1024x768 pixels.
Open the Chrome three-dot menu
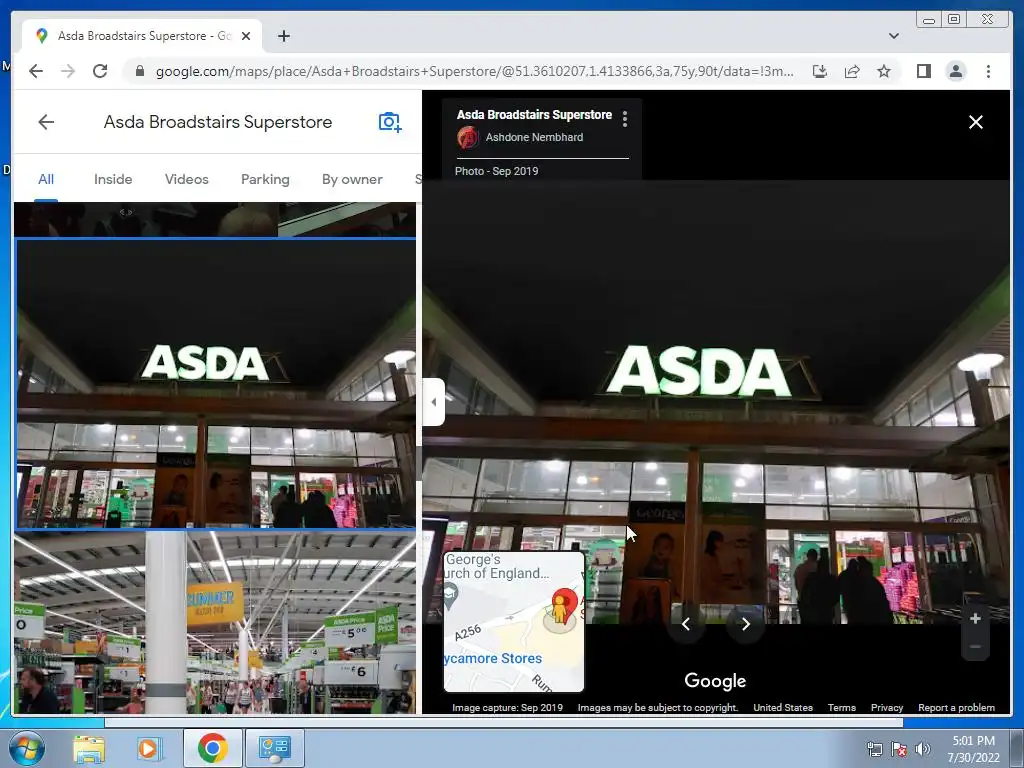click(988, 71)
